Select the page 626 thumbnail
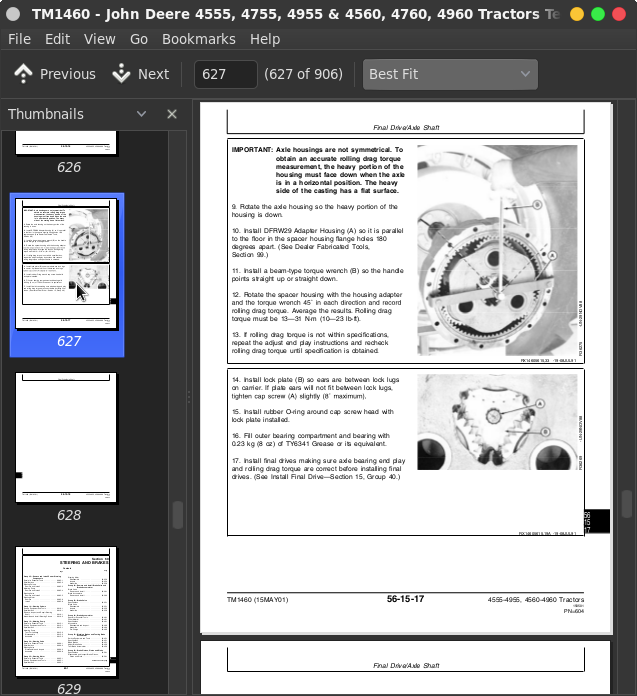Screen dimensions: 637x696 click(67, 144)
